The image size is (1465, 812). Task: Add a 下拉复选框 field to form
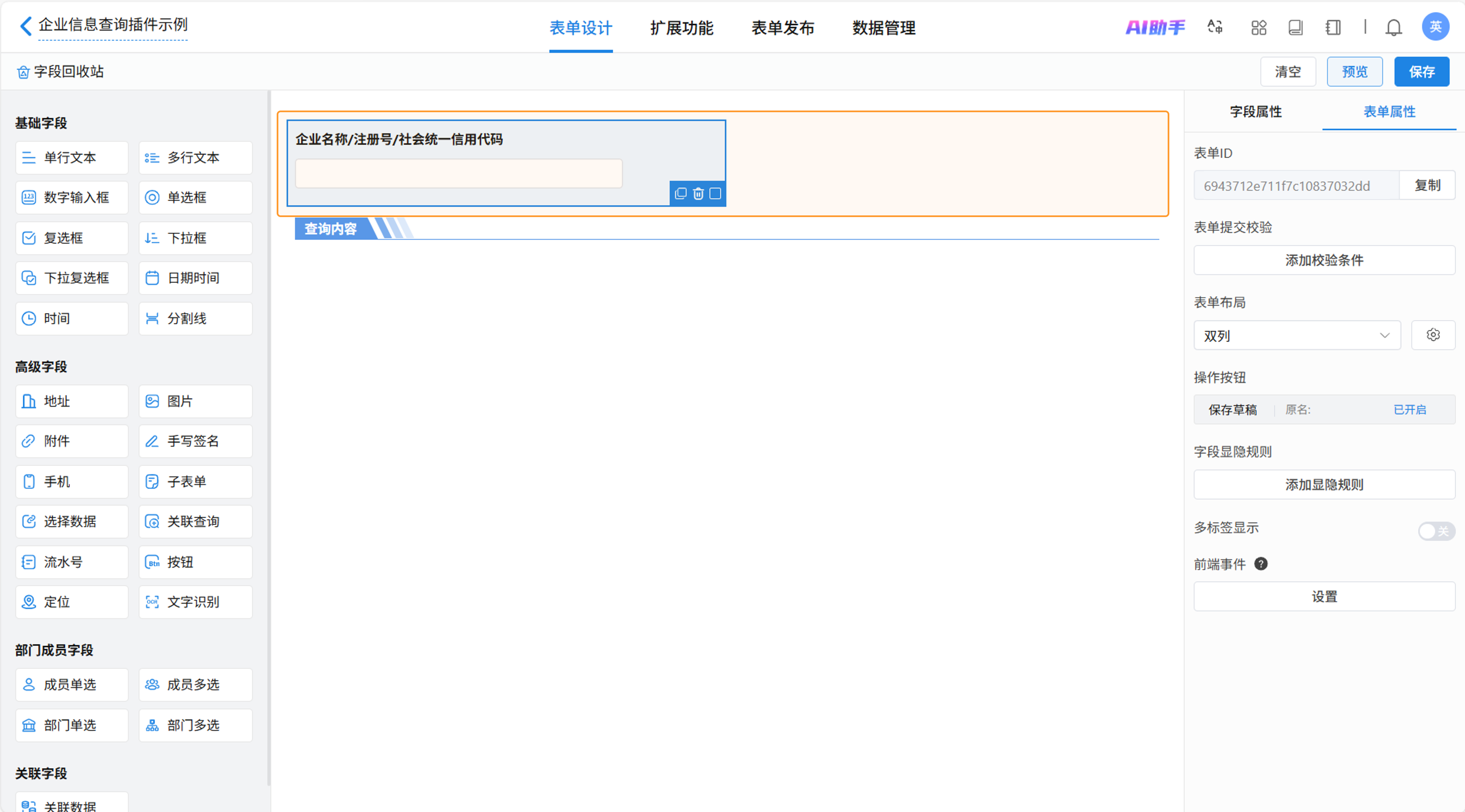(x=72, y=278)
